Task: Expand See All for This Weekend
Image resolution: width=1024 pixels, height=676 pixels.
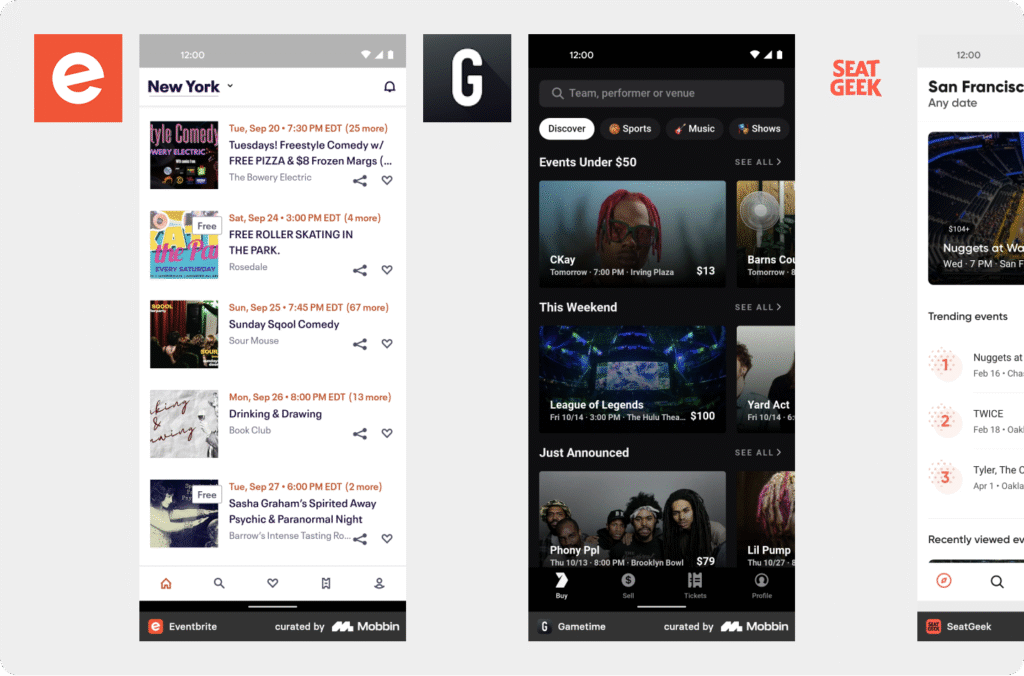Action: [758, 307]
